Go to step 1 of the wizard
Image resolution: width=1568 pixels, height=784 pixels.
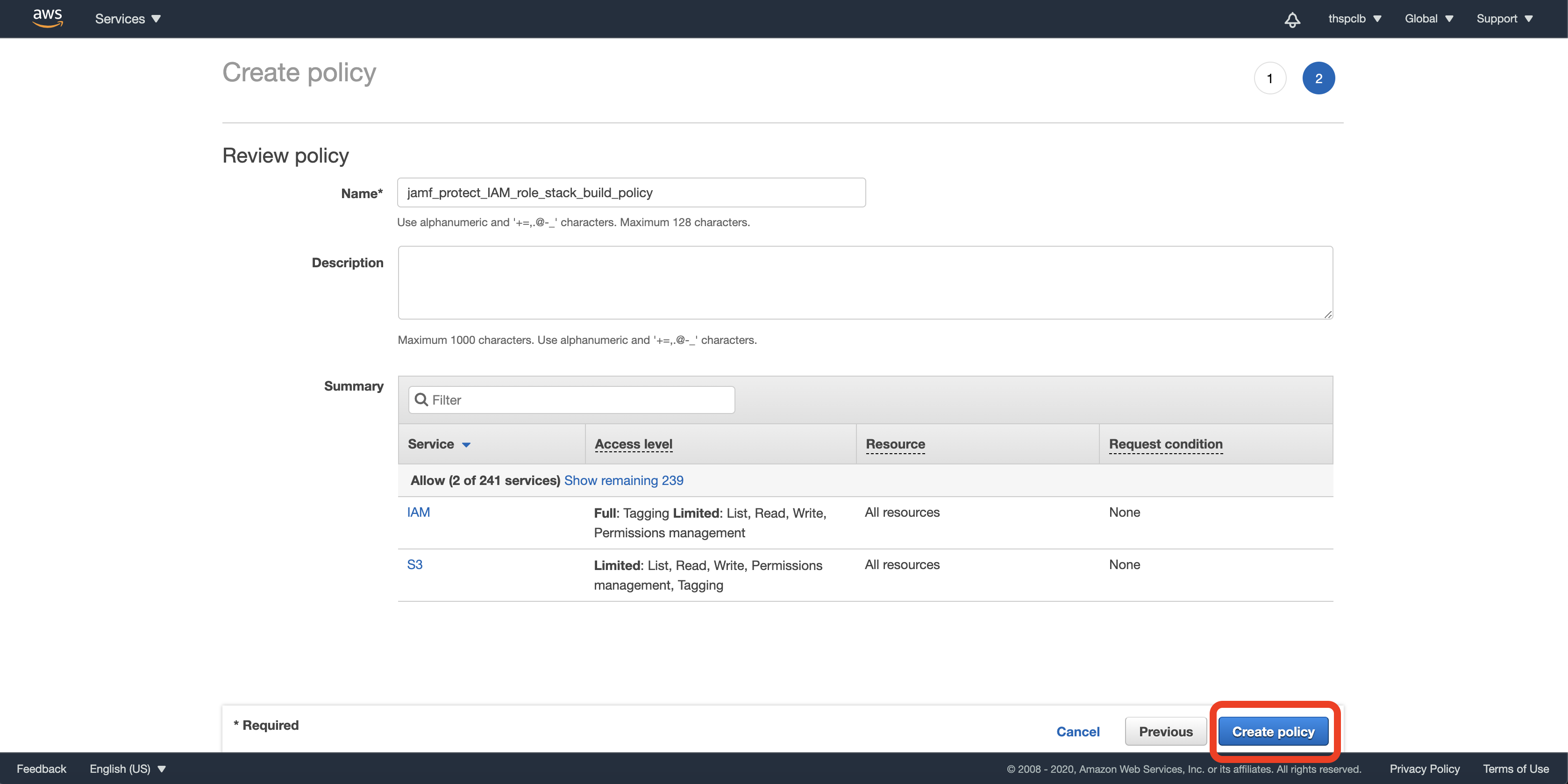(x=1270, y=78)
